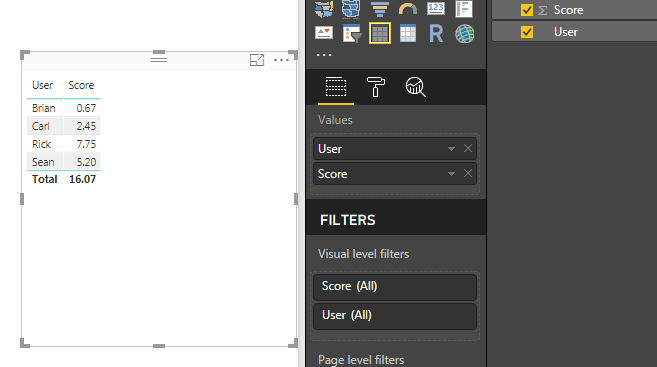The image size is (657, 367).
Task: Choose the R script visual
Action: click(x=436, y=34)
